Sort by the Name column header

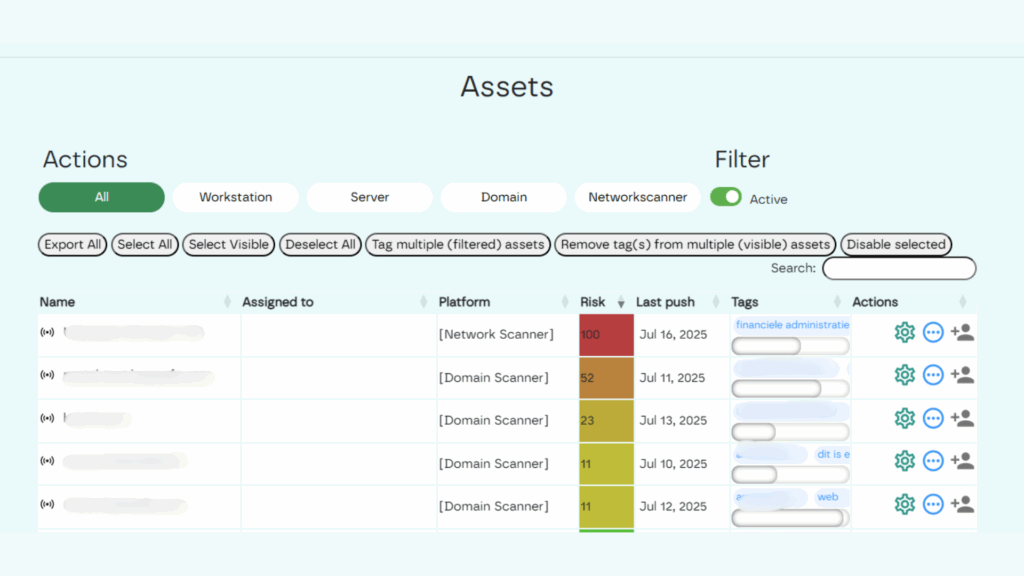point(58,302)
